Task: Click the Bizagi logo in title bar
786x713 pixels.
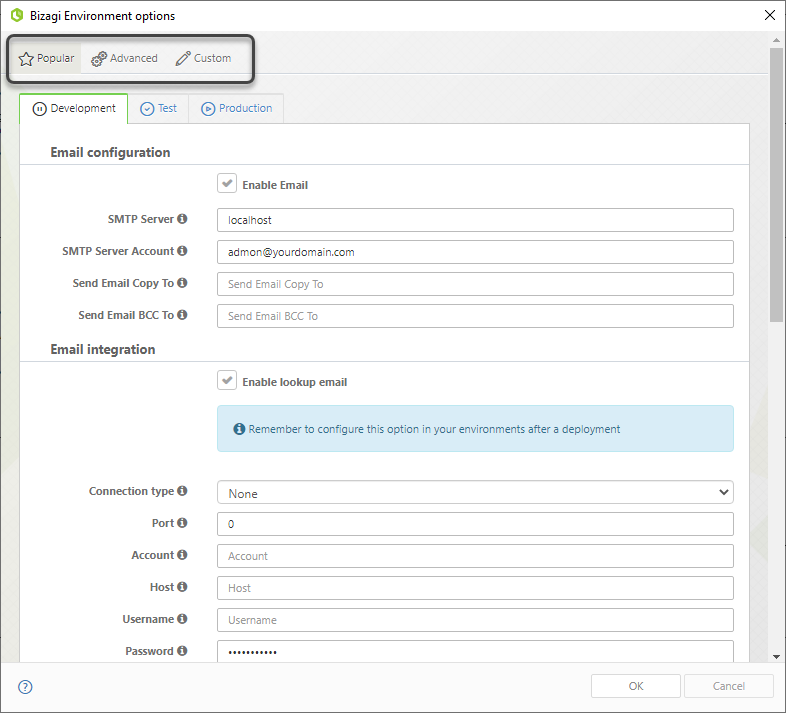Action: coord(17,16)
